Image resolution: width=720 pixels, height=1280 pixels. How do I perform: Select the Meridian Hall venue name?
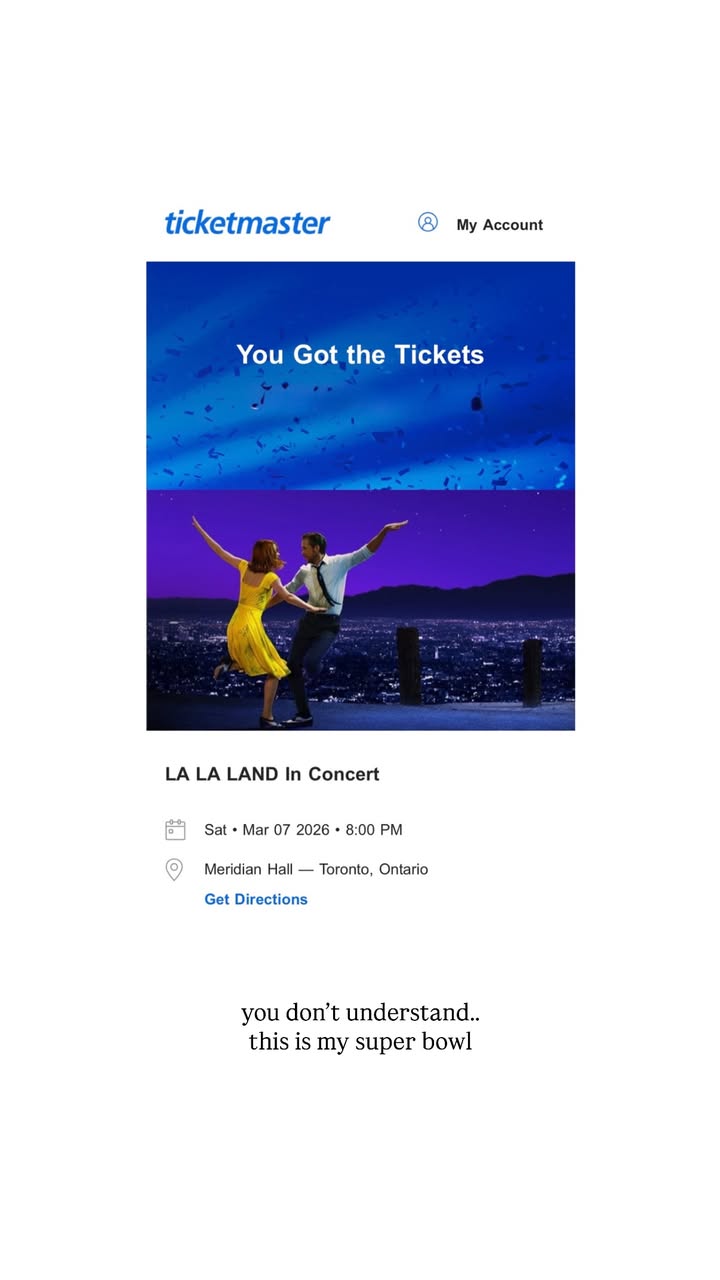pos(249,870)
